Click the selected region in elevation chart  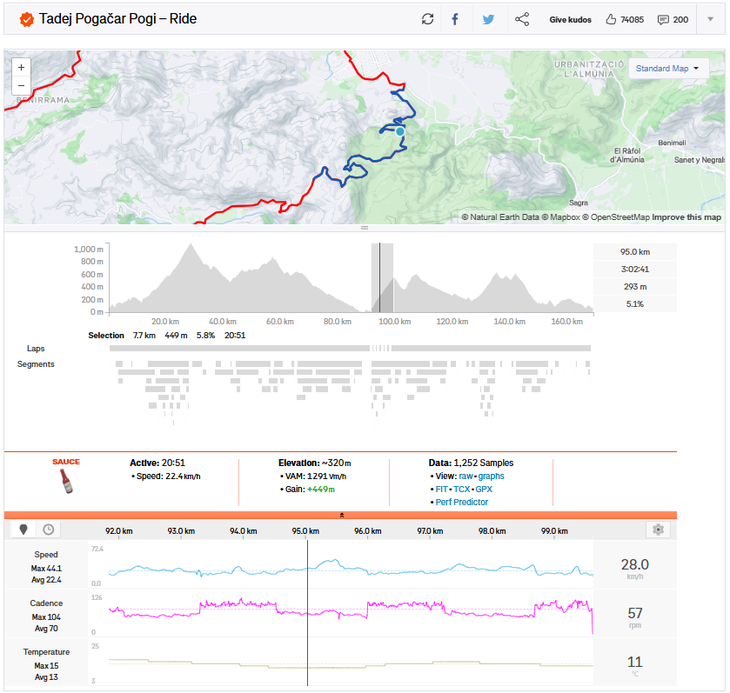click(x=382, y=277)
